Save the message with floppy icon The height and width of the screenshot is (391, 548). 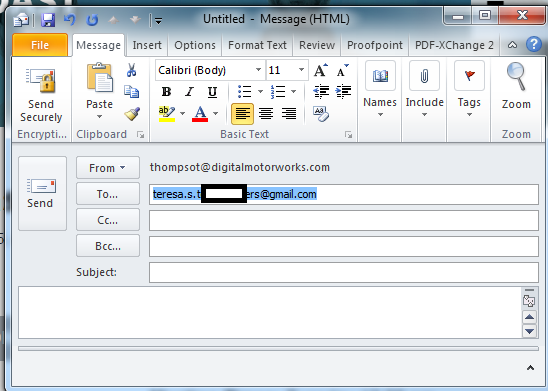(x=48, y=20)
